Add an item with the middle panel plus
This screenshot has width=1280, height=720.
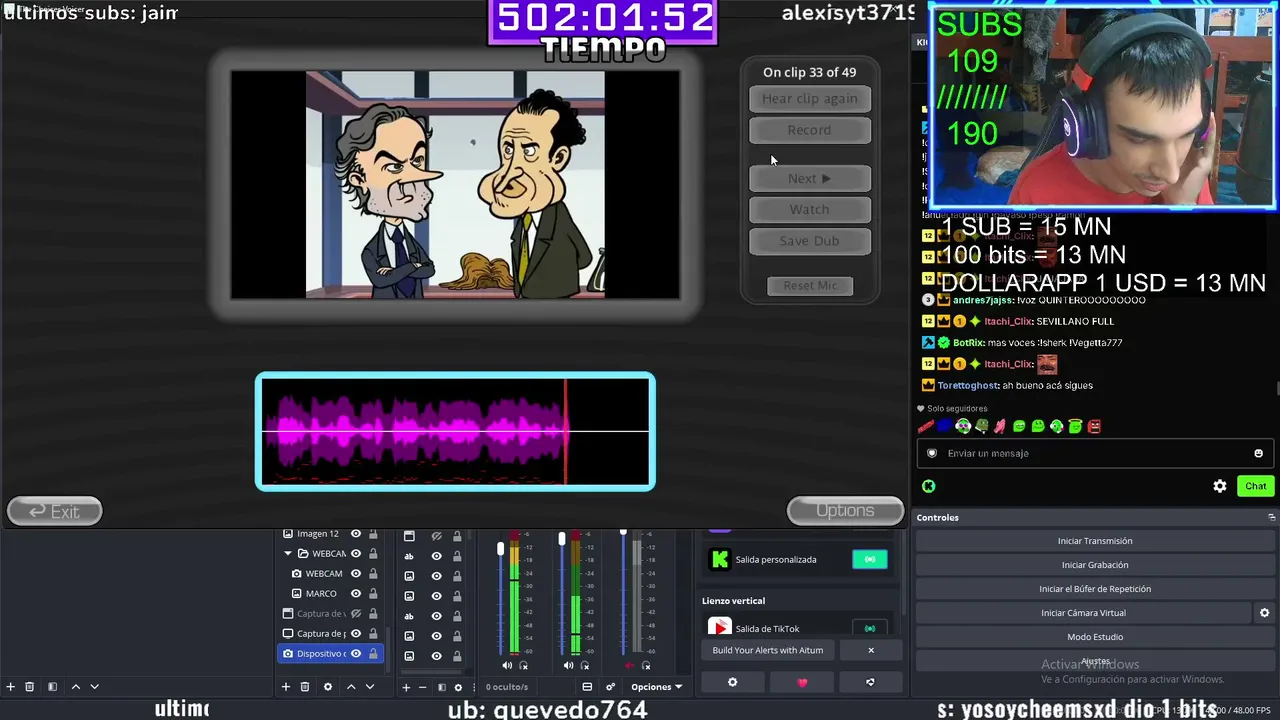[x=406, y=687]
